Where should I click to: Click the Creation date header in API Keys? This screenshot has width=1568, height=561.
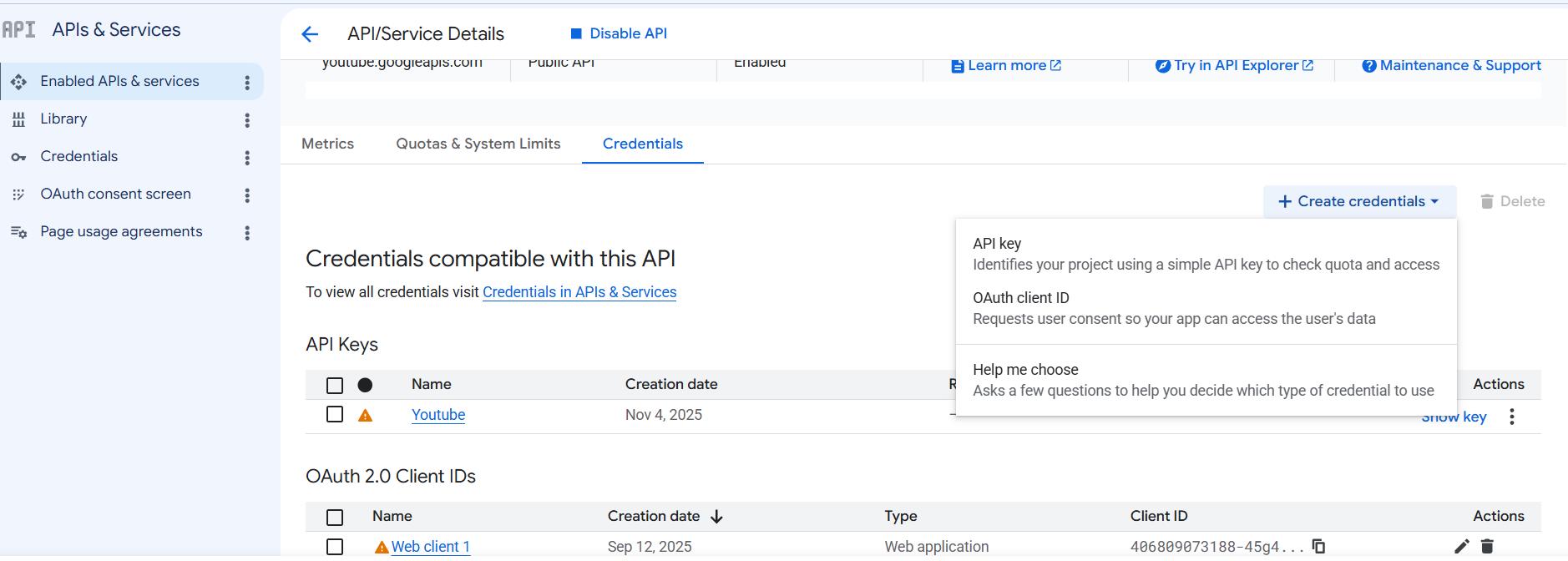click(671, 384)
